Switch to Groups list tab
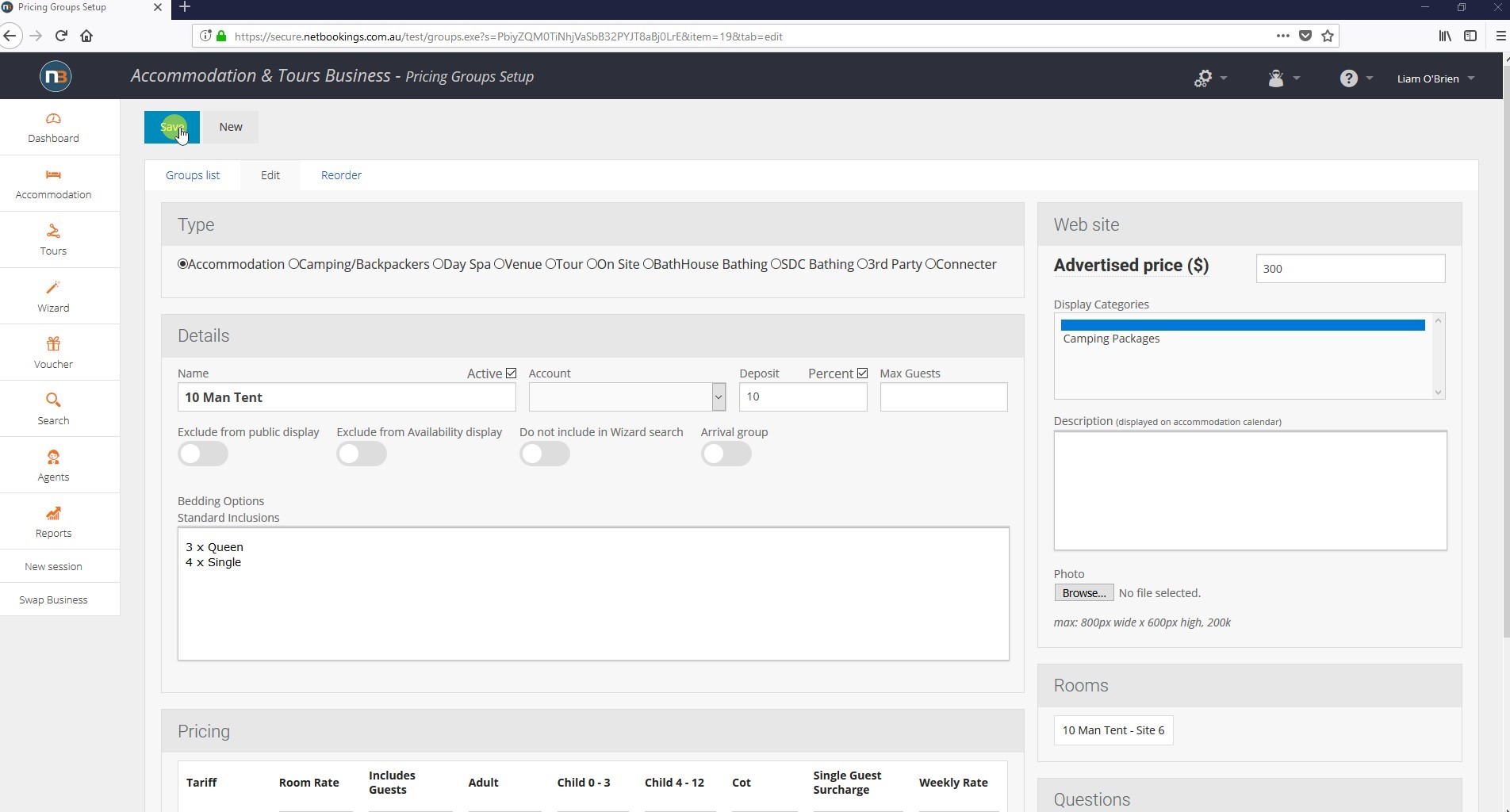The image size is (1510, 812). click(193, 175)
